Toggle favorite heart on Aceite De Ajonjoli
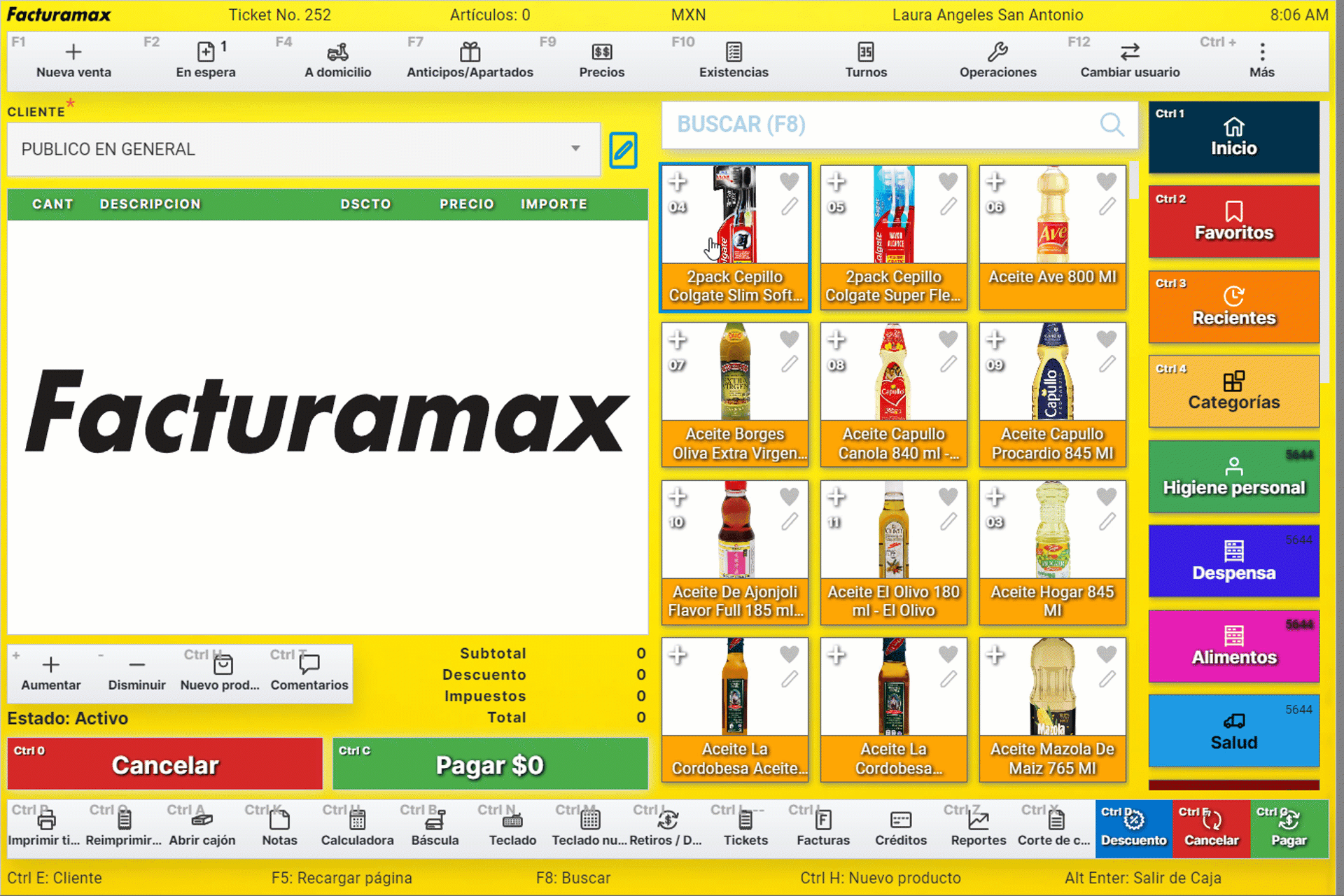This screenshot has height=896, width=1344. coord(789,496)
